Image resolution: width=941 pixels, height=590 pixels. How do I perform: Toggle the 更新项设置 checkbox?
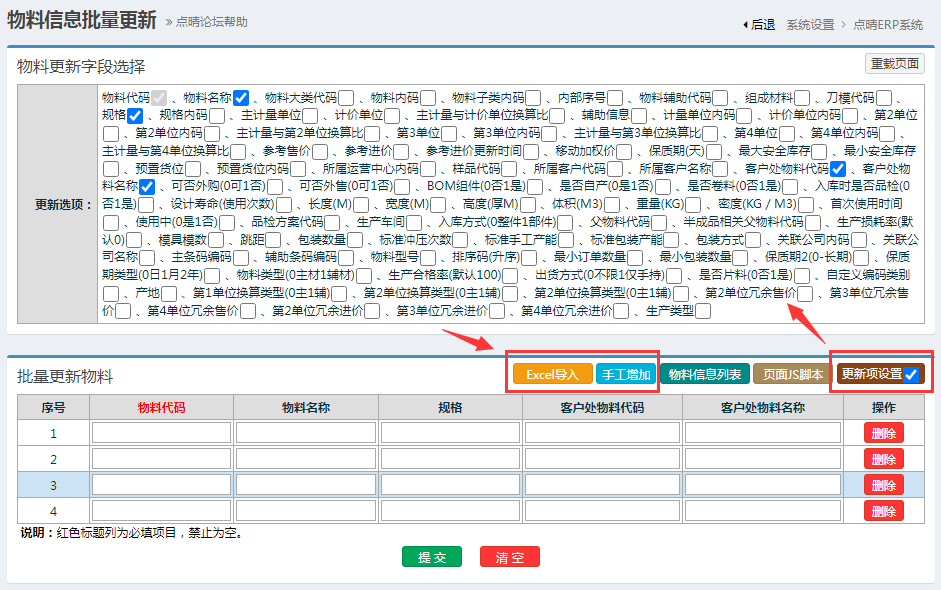point(910,375)
